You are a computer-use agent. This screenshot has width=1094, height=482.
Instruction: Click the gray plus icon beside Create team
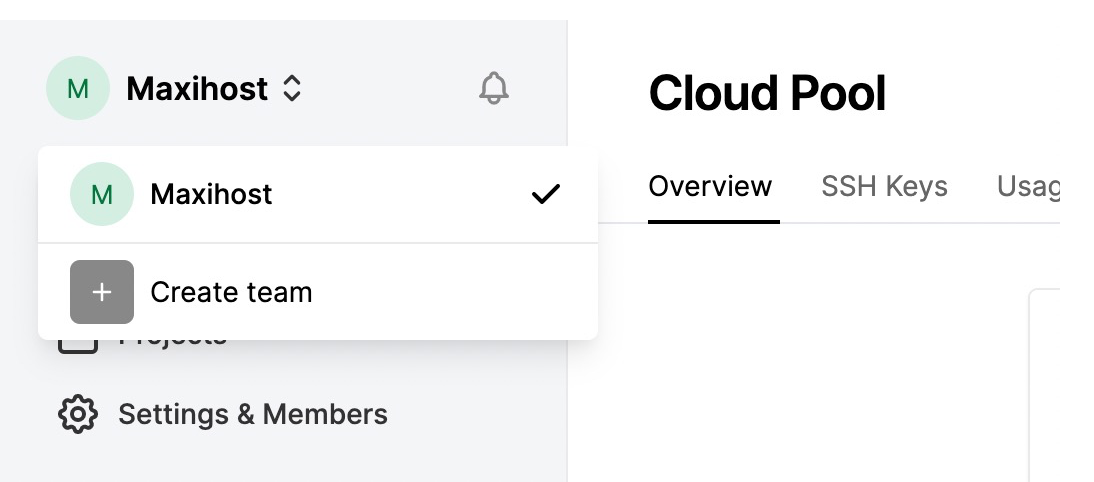pyautogui.click(x=102, y=292)
